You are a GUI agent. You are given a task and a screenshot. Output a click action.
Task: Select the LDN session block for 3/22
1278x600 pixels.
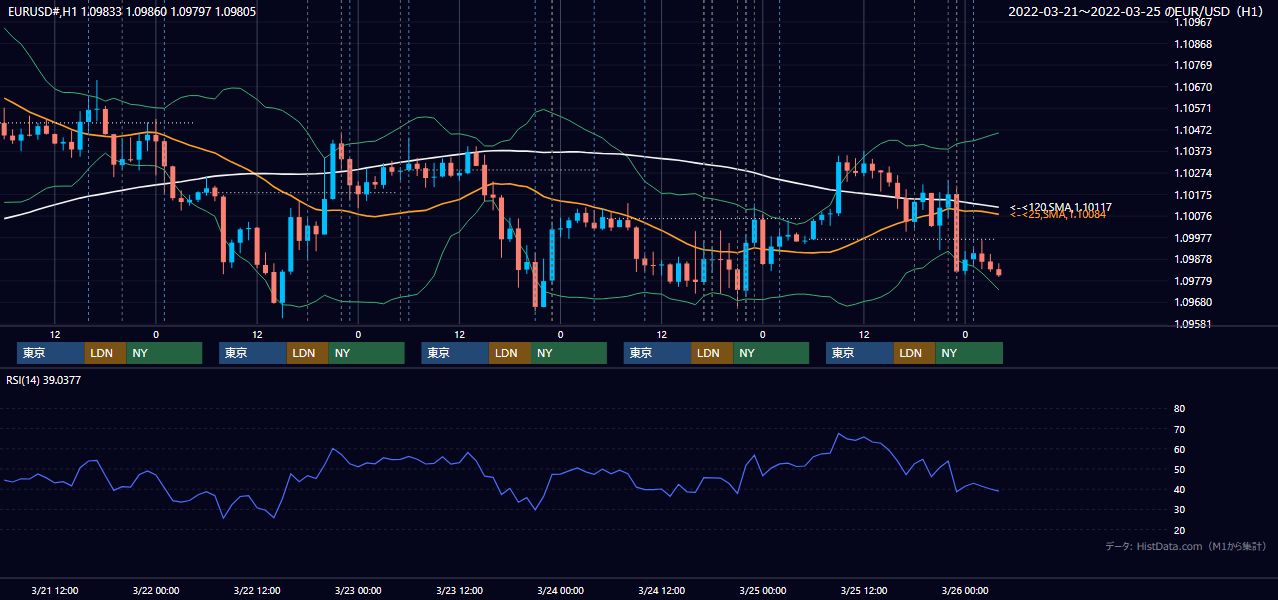(307, 353)
